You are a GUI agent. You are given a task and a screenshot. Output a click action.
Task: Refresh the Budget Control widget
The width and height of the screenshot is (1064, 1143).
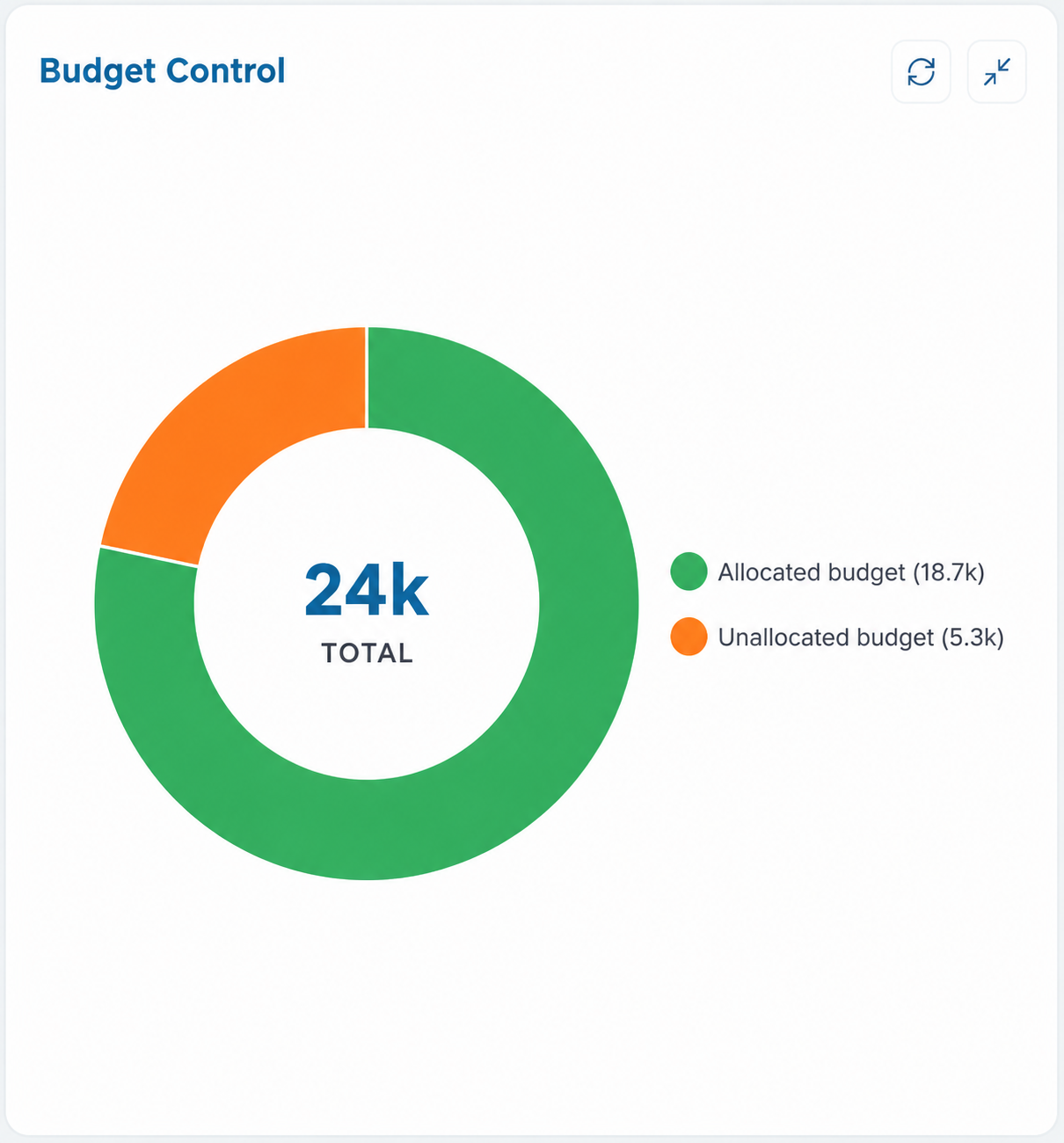pos(921,71)
